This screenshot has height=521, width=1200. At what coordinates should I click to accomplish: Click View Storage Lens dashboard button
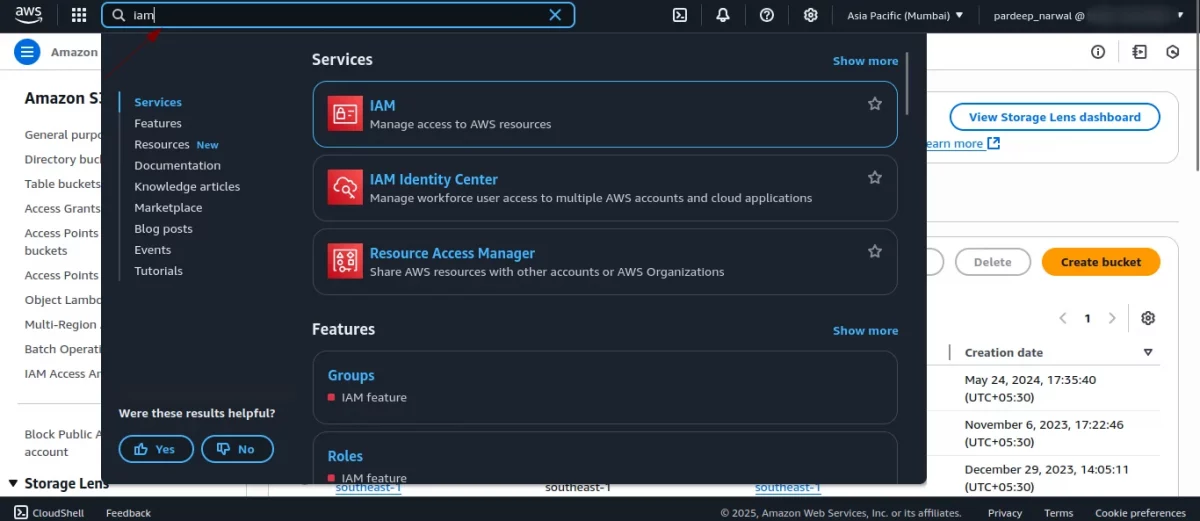click(x=1054, y=117)
